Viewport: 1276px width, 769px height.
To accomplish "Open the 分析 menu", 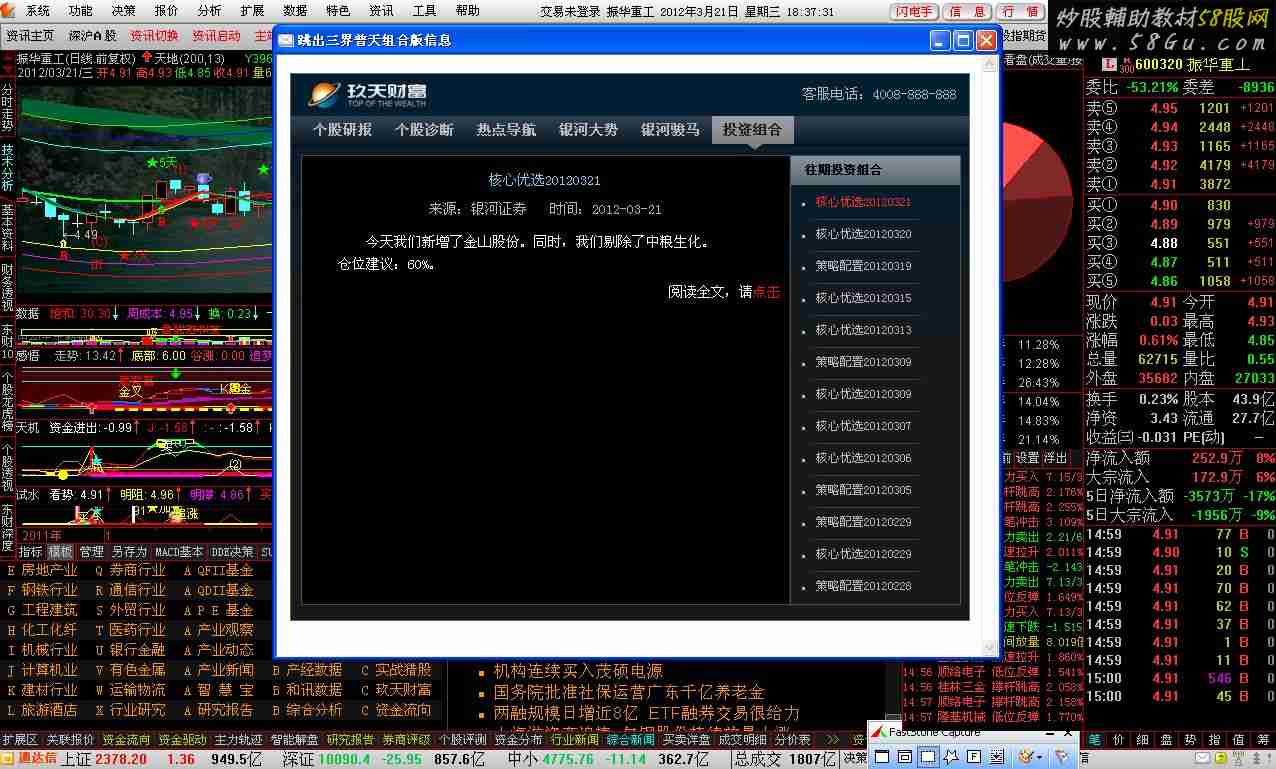I will click(x=210, y=11).
